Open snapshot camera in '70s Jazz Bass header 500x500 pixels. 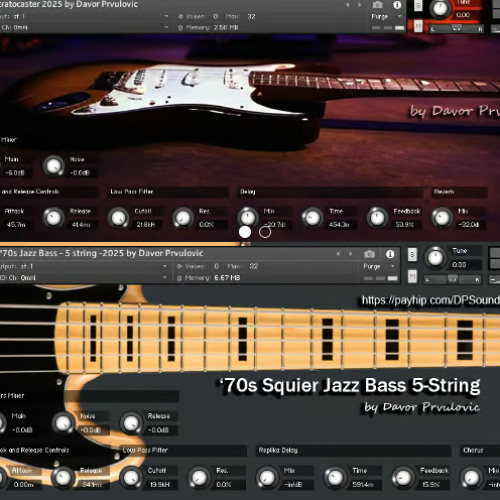[x=369, y=254]
